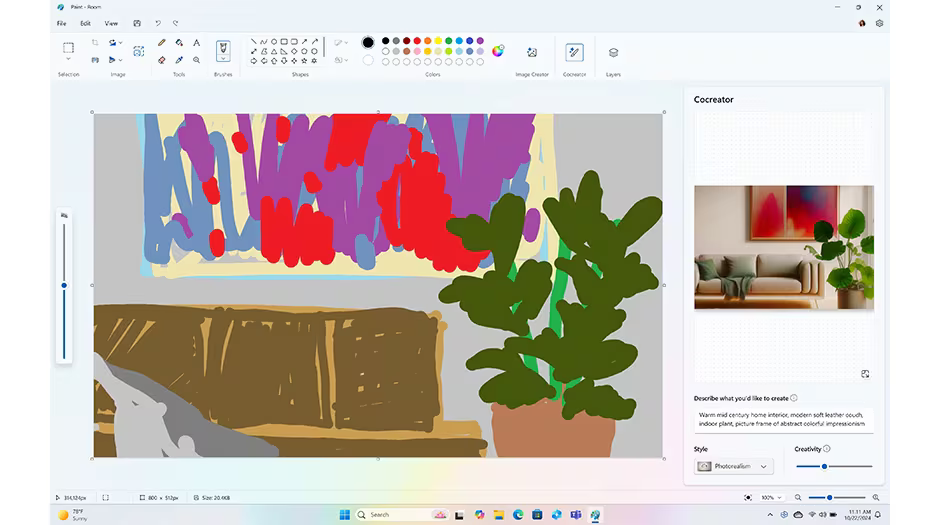Open the Layers panel
Image resolution: width=940 pixels, height=525 pixels.
point(613,52)
